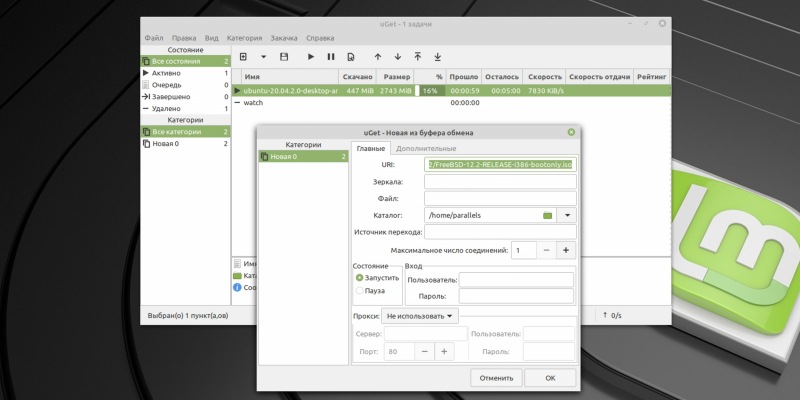Click the proxy Сервер field
This screenshot has width=800, height=400.
coord(426,334)
